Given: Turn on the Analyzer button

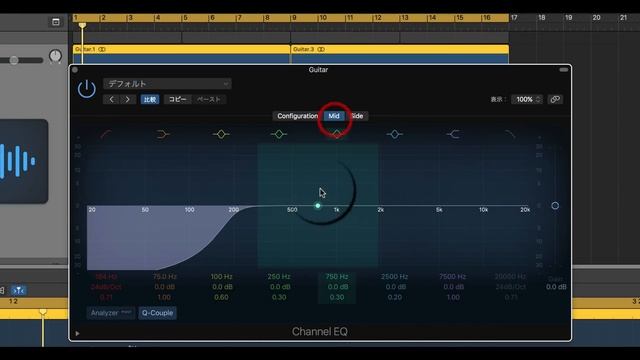Looking at the screenshot, I should click(x=111, y=313).
